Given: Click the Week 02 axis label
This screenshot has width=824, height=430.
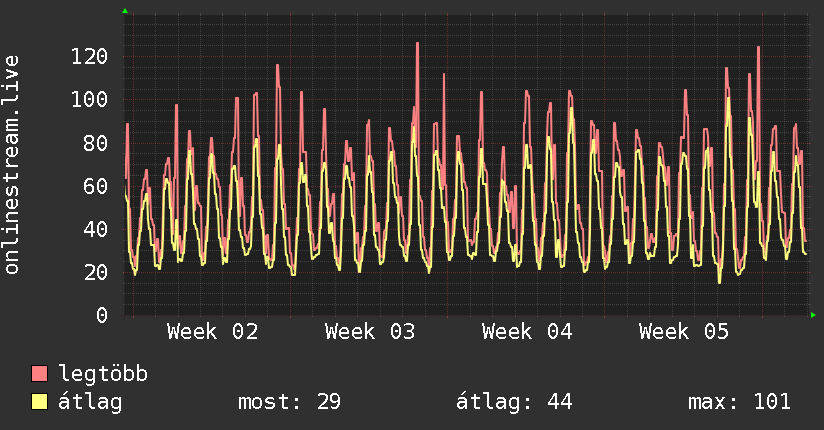Looking at the screenshot, I should 212,332.
